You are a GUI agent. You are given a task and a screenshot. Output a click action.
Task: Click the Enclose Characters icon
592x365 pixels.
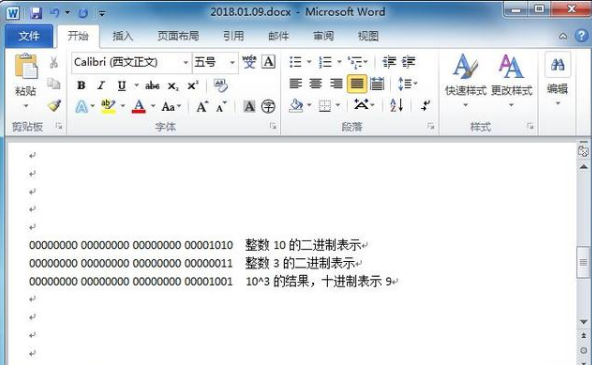(x=268, y=106)
